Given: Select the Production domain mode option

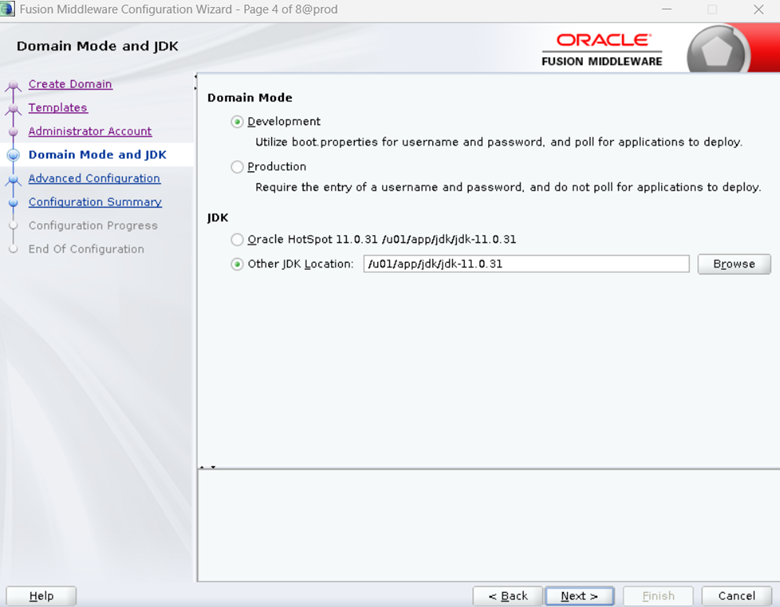Looking at the screenshot, I should (x=237, y=167).
